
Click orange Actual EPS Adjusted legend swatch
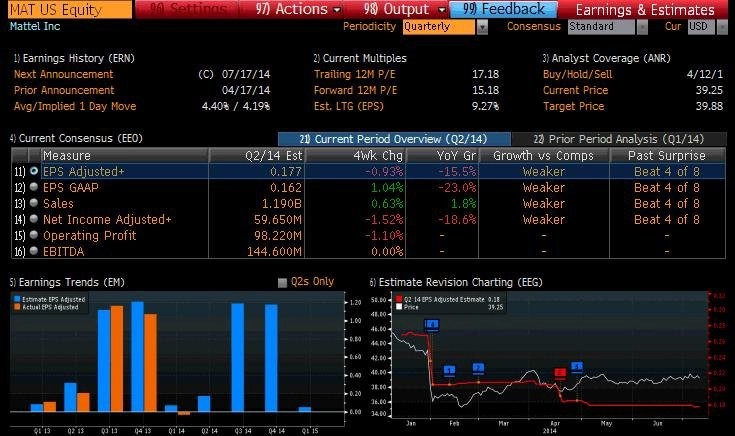(x=17, y=307)
